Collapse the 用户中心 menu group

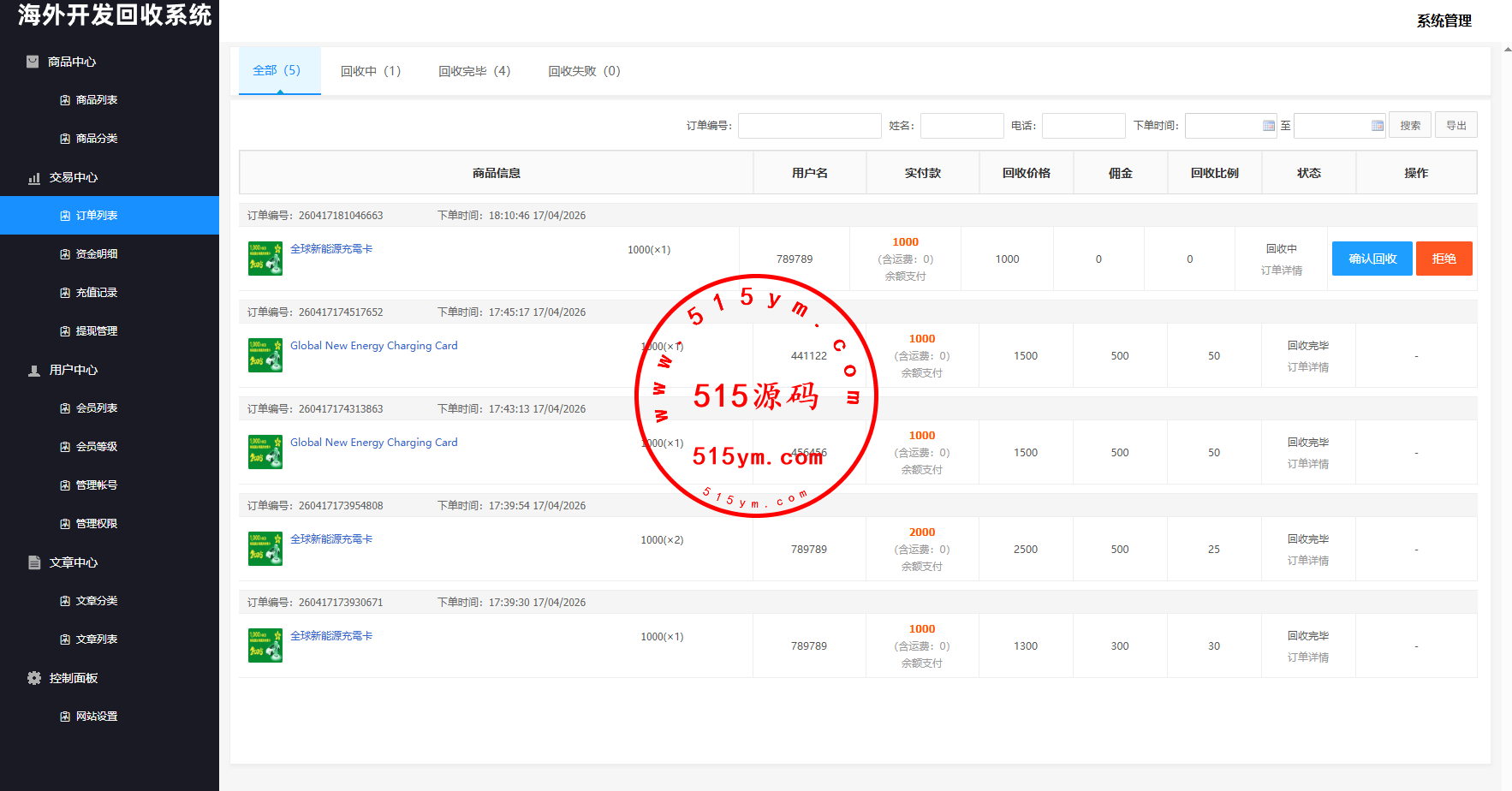point(74,370)
